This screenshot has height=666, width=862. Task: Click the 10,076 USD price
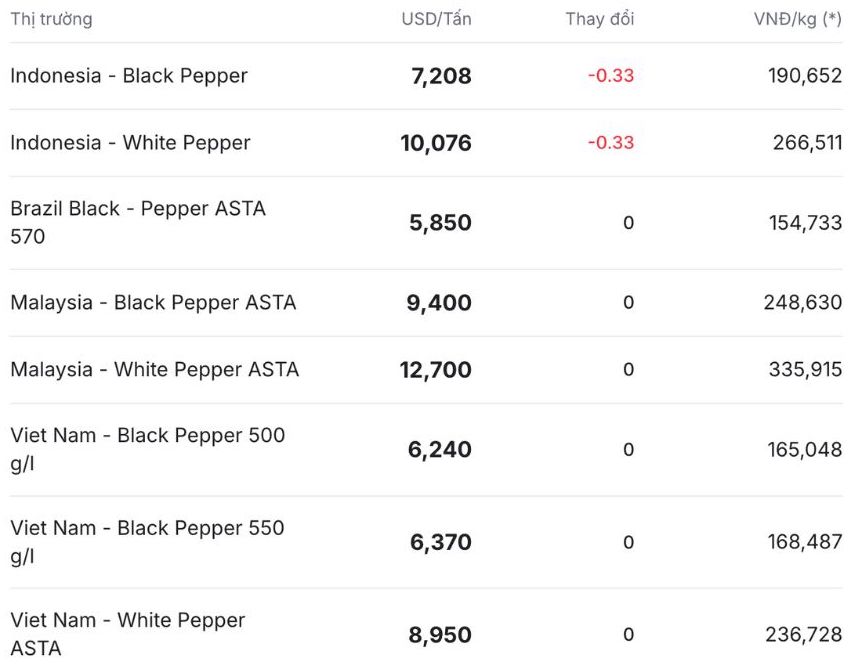[x=436, y=144]
